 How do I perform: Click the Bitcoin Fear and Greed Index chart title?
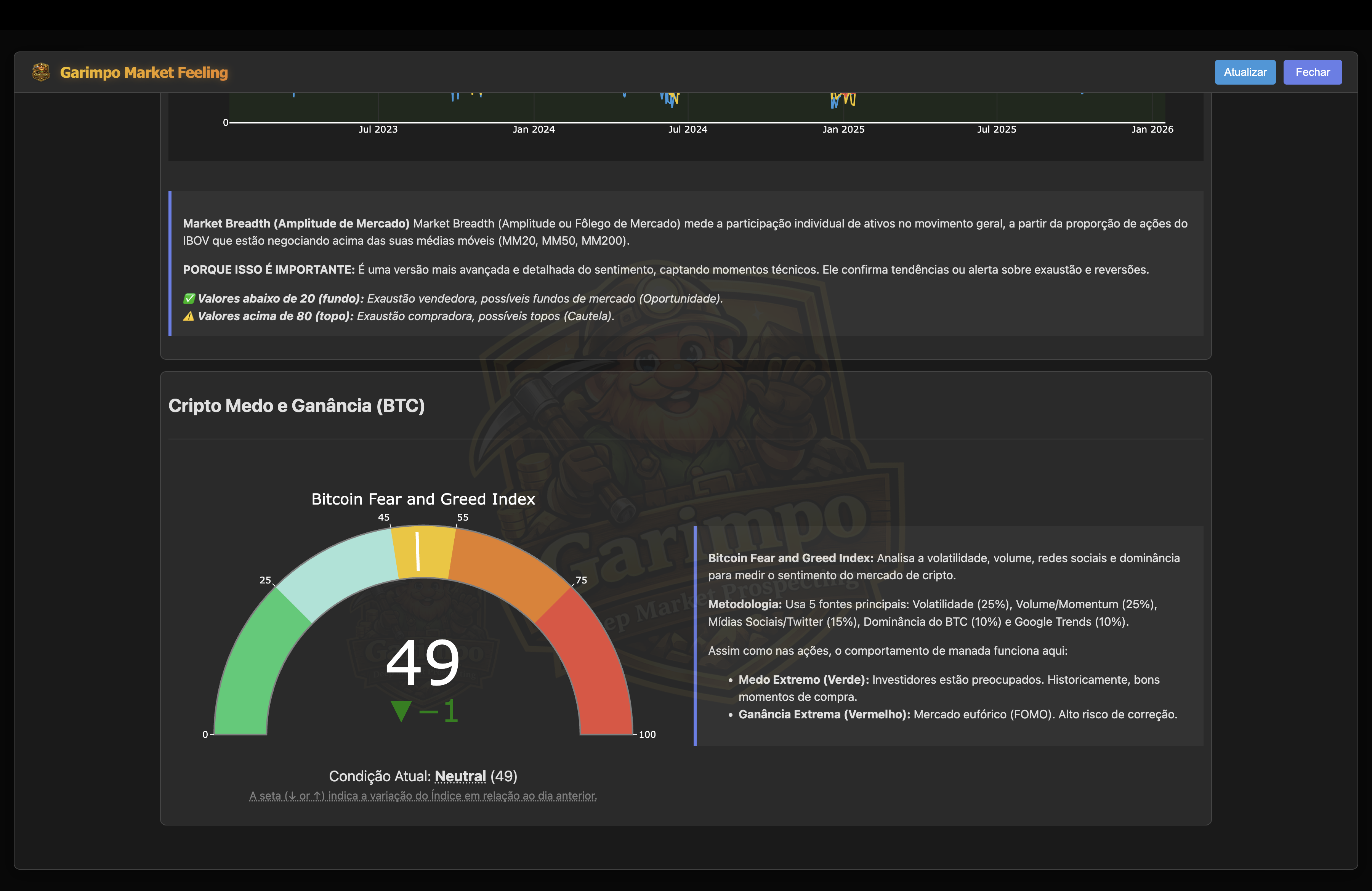423,499
